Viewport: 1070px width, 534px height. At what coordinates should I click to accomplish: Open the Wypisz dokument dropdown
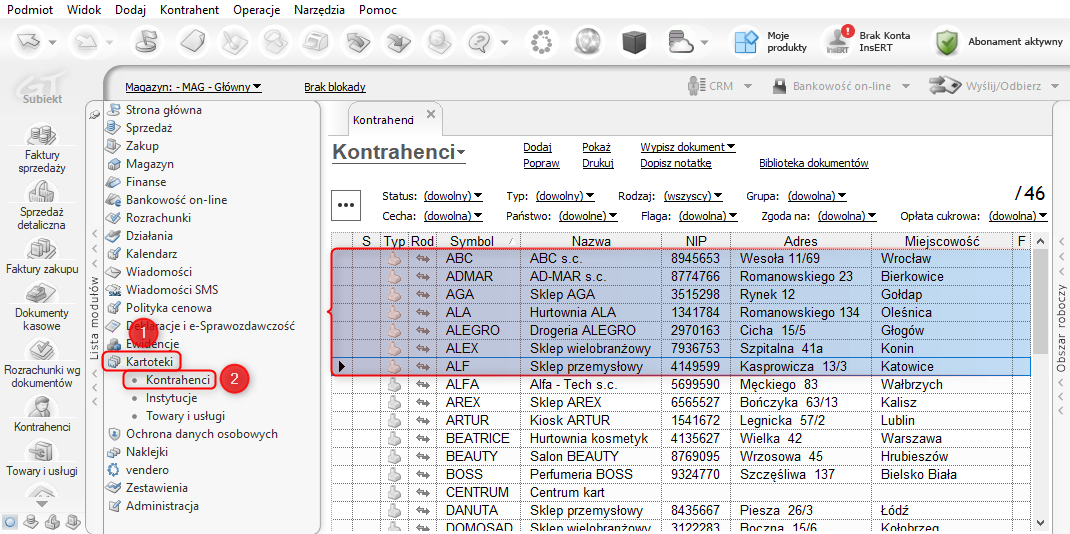688,147
